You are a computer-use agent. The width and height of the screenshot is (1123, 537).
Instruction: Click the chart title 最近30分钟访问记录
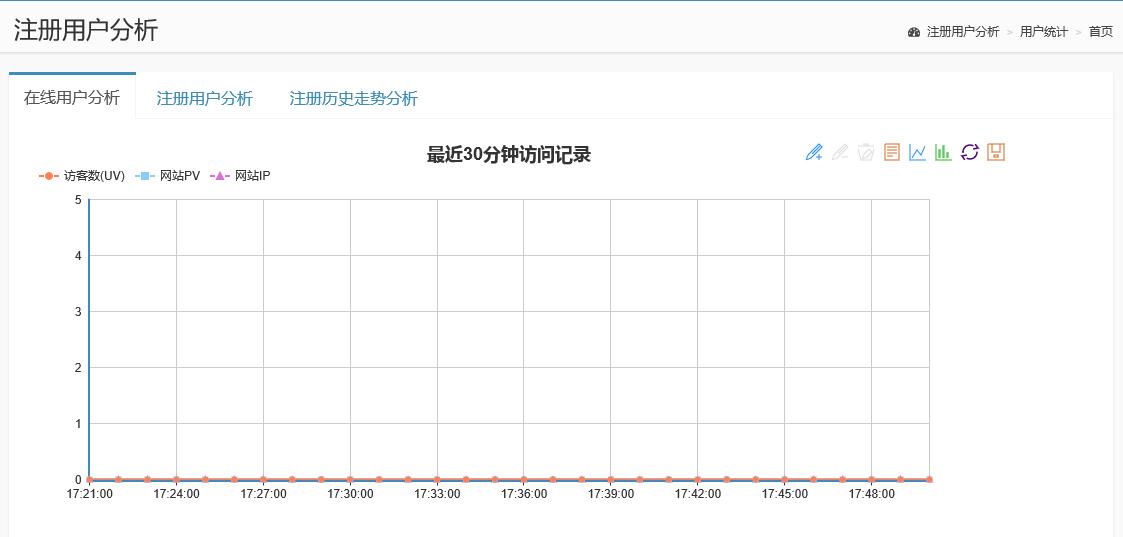(x=508, y=155)
